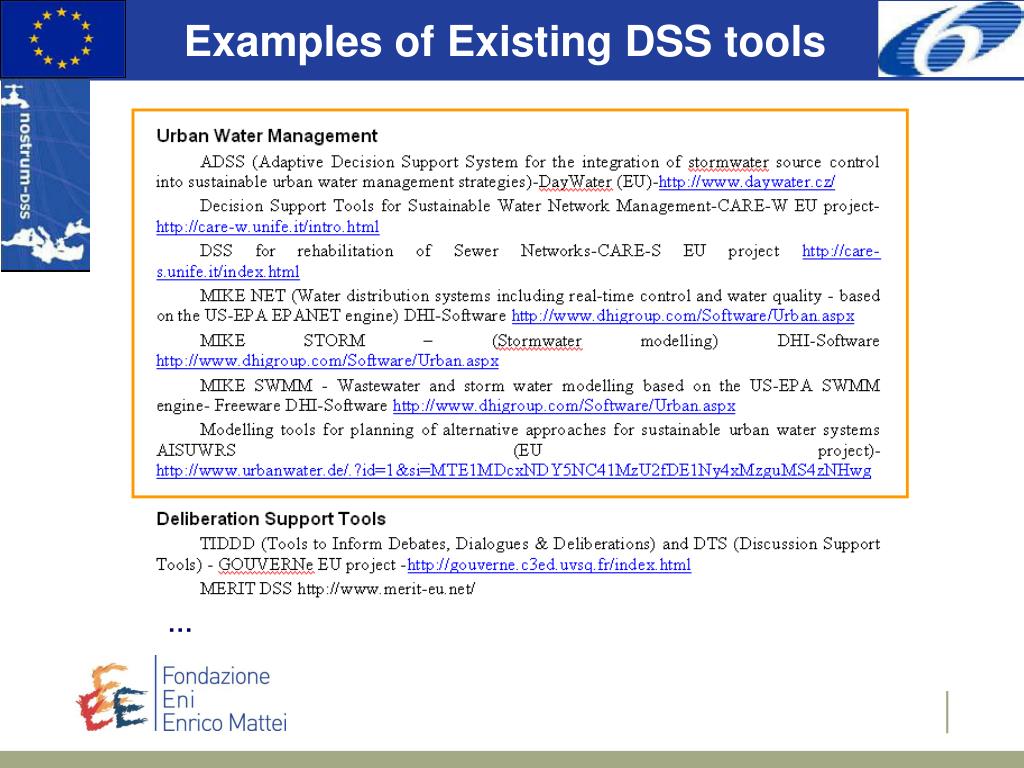This screenshot has height=768, width=1024.
Task: Click the nostrum-DSS vertical banner
Action: click(x=45, y=176)
